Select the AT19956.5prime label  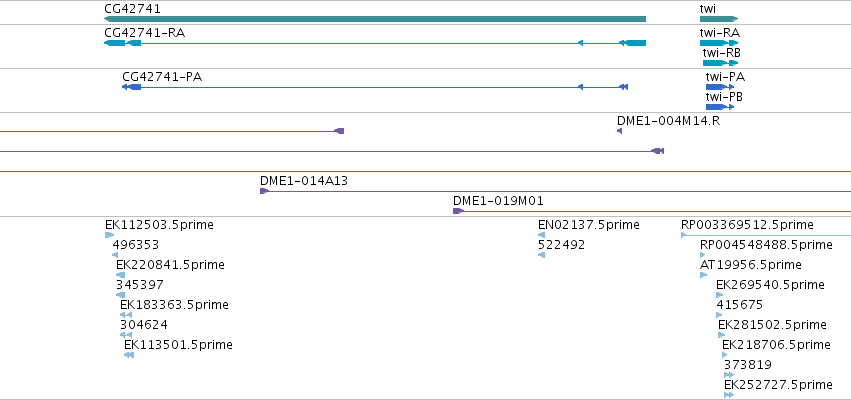751,265
